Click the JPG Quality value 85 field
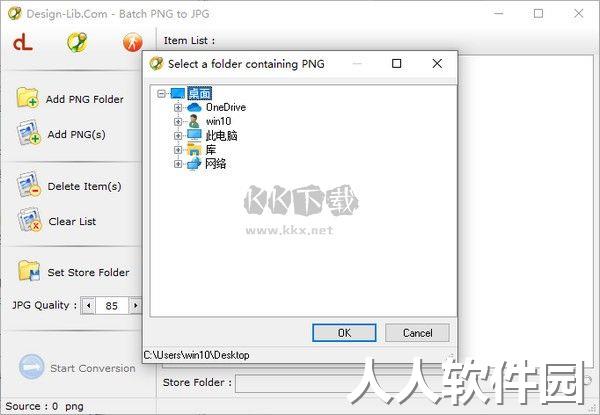 tap(111, 306)
